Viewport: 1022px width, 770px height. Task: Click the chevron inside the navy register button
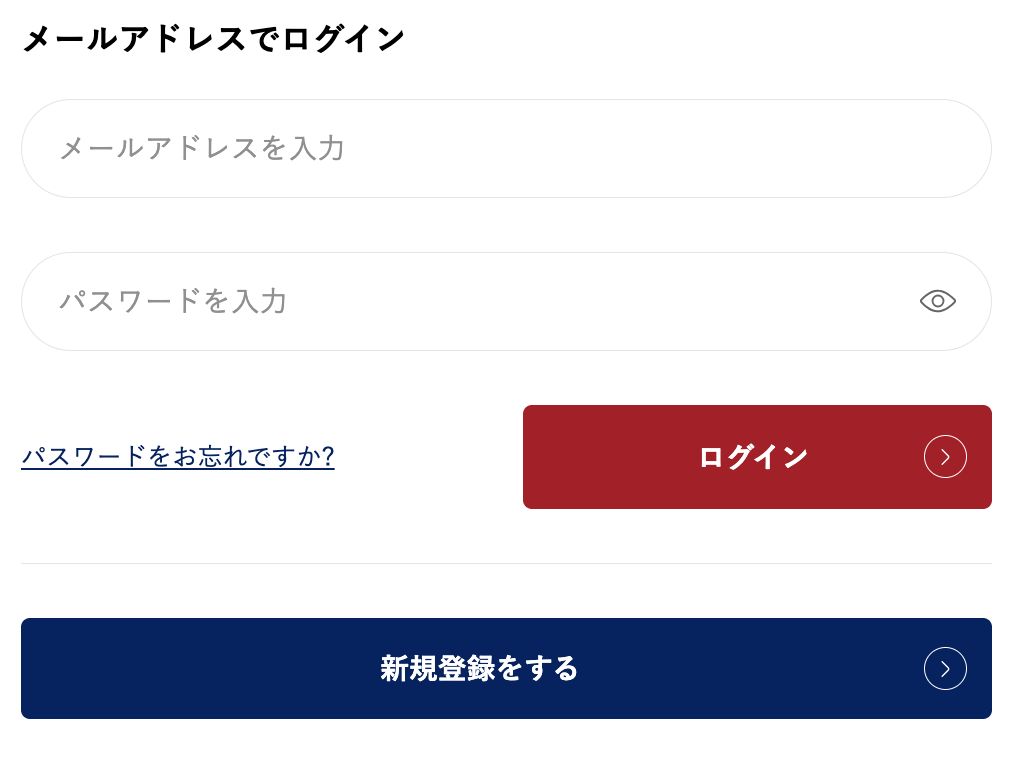pos(945,669)
